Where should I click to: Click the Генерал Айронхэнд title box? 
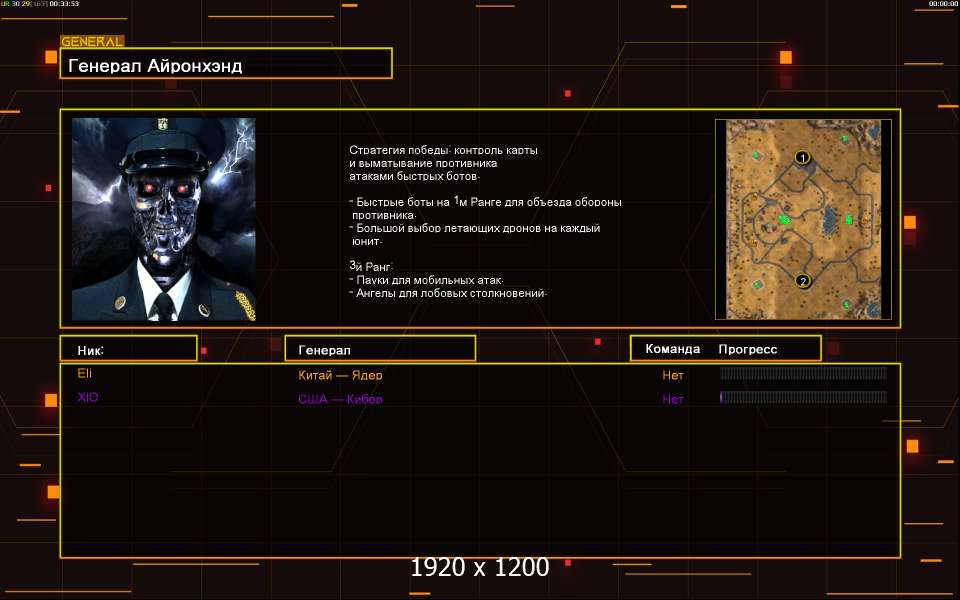coord(226,63)
